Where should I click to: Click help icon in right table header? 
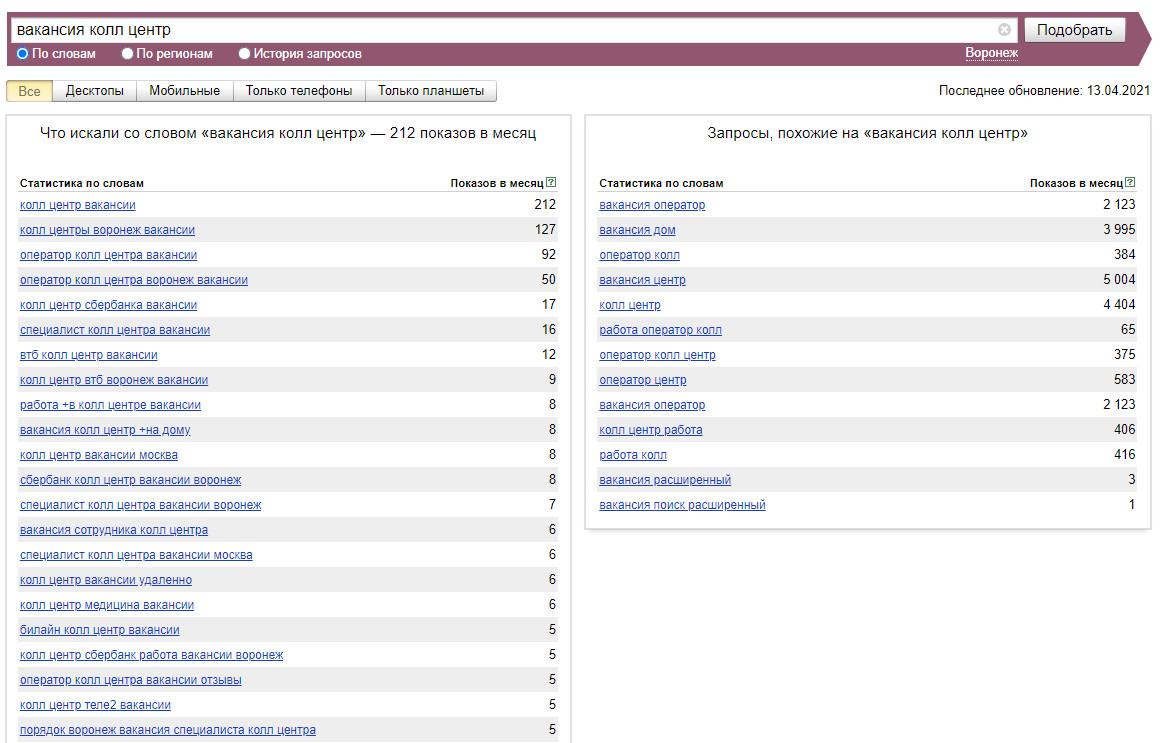[x=1130, y=183]
